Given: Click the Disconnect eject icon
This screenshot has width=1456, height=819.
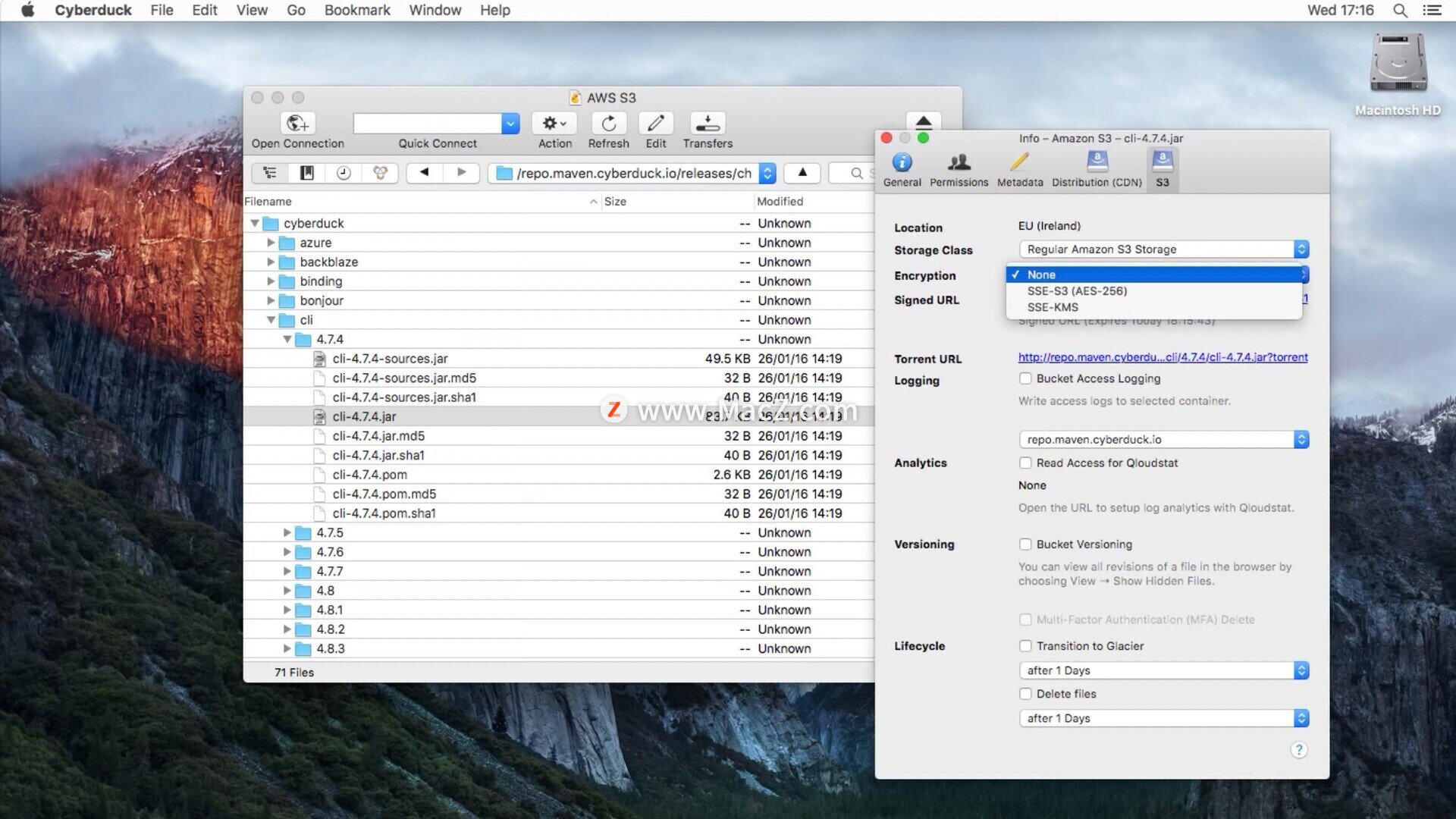Looking at the screenshot, I should pyautogui.click(x=924, y=121).
